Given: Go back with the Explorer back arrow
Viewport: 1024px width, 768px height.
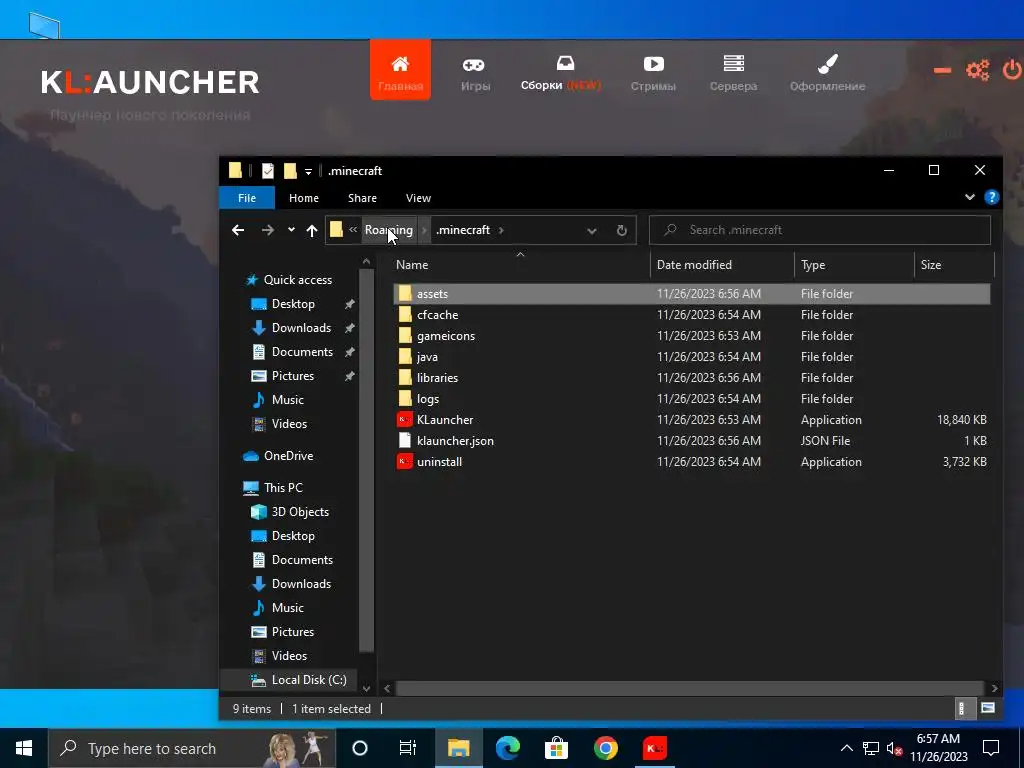Looking at the screenshot, I should click(238, 230).
